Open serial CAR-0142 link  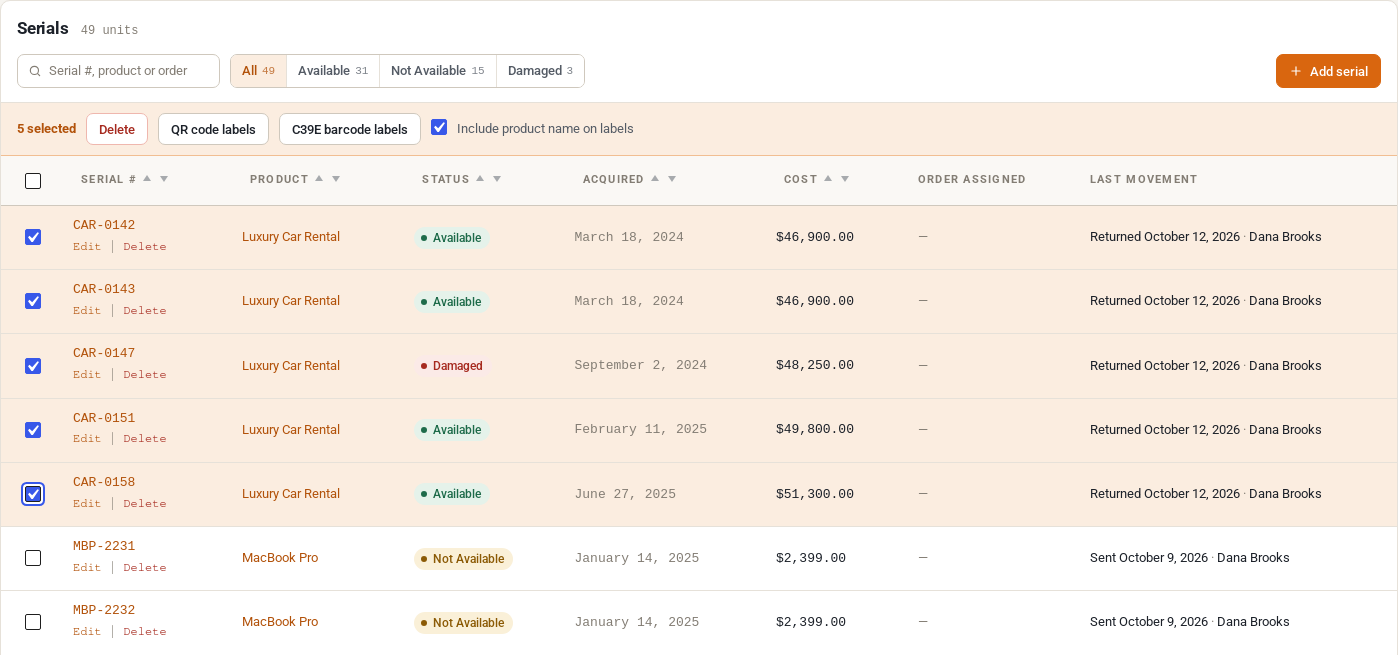[104, 225]
